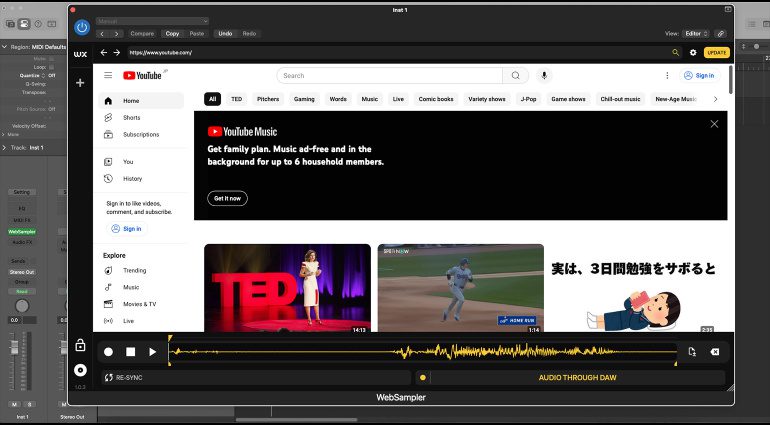Viewport: 770px width, 425px height.
Task: Click the Redo button
Action: (x=249, y=34)
